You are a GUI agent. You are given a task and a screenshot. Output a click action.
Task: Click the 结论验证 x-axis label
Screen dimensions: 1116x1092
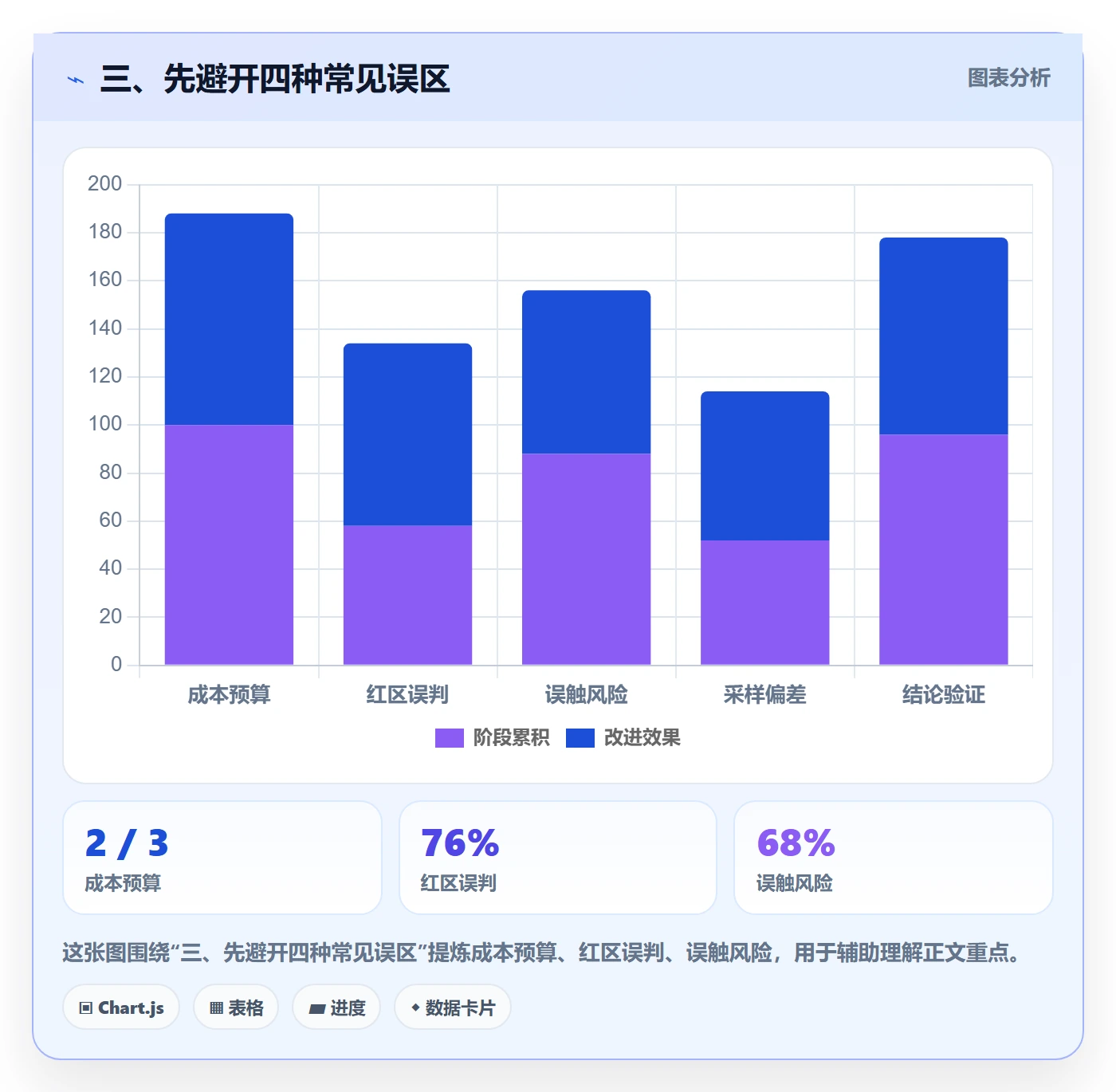(943, 695)
